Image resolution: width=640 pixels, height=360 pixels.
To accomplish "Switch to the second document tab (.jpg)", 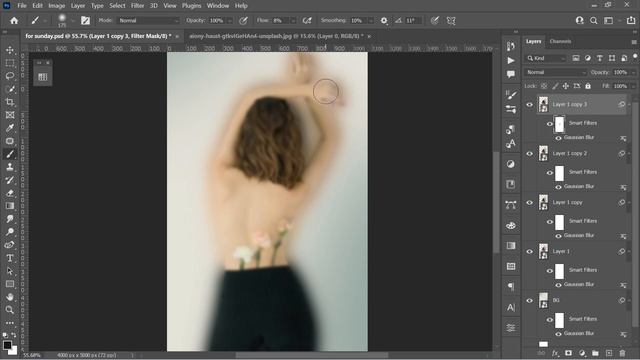I will click(276, 36).
